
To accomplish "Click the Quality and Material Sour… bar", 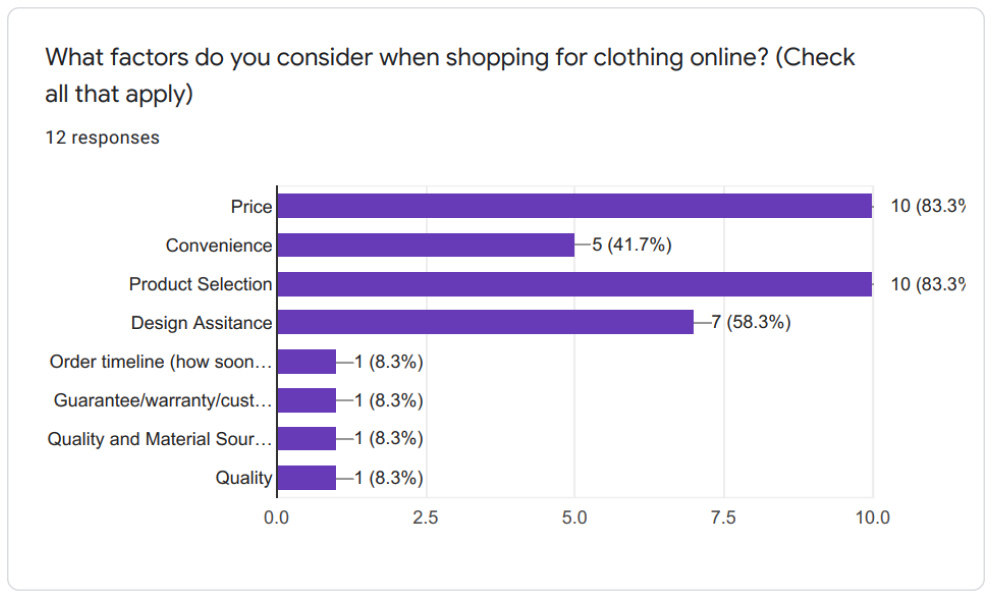I will (x=307, y=439).
